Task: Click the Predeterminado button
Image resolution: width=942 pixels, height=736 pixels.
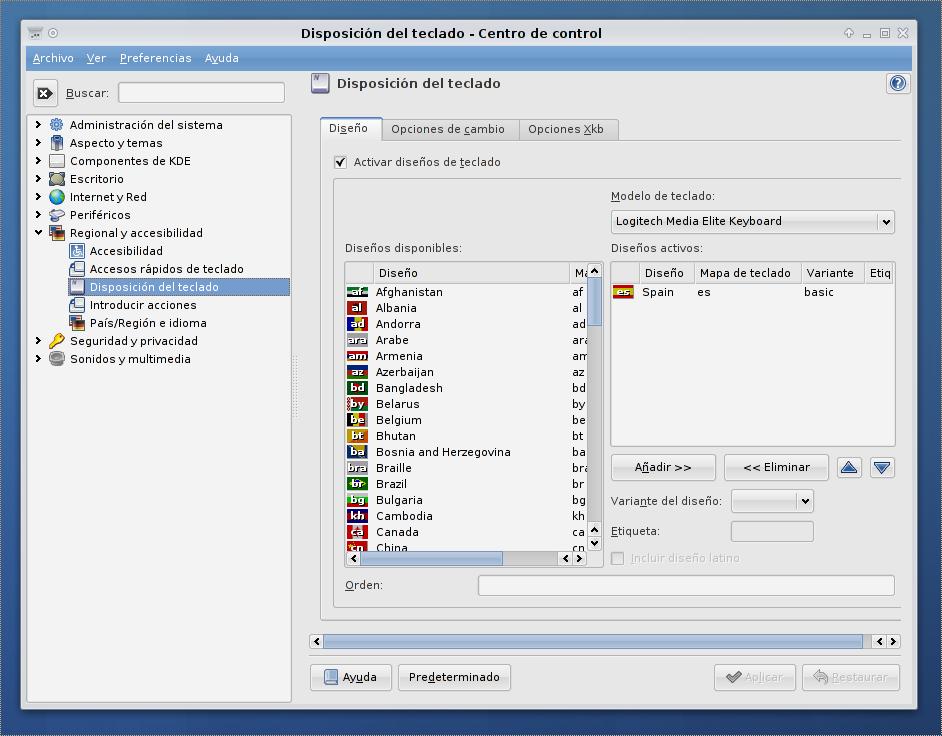Action: [454, 677]
